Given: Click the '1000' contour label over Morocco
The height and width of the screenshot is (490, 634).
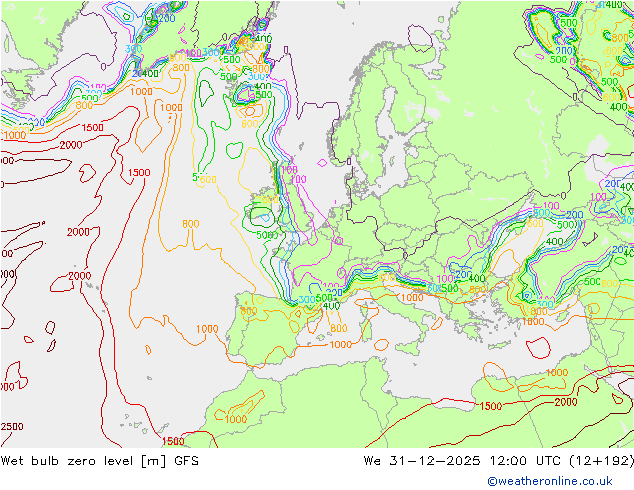Looking at the screenshot, I should coord(236,419).
